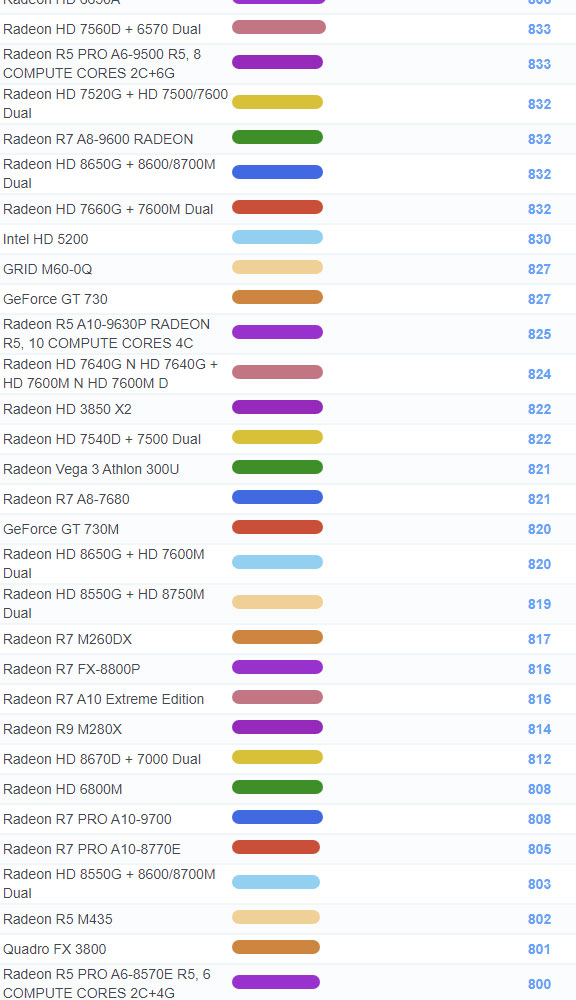The width and height of the screenshot is (576, 1000).
Task: Open Radeon HD 8550G + HD 8750M Dual
Action: tap(104, 604)
